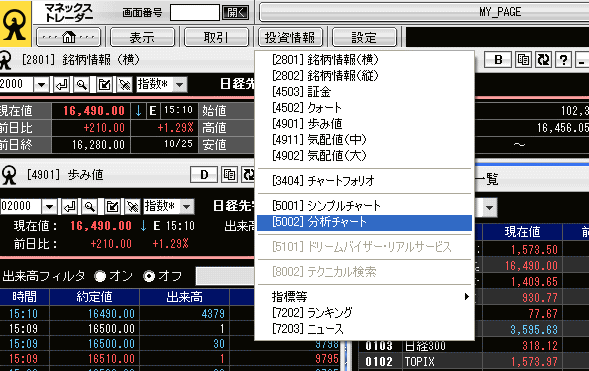The height and width of the screenshot is (371, 589).
Task: Click the 画面番号 input field
Action: coord(195,13)
